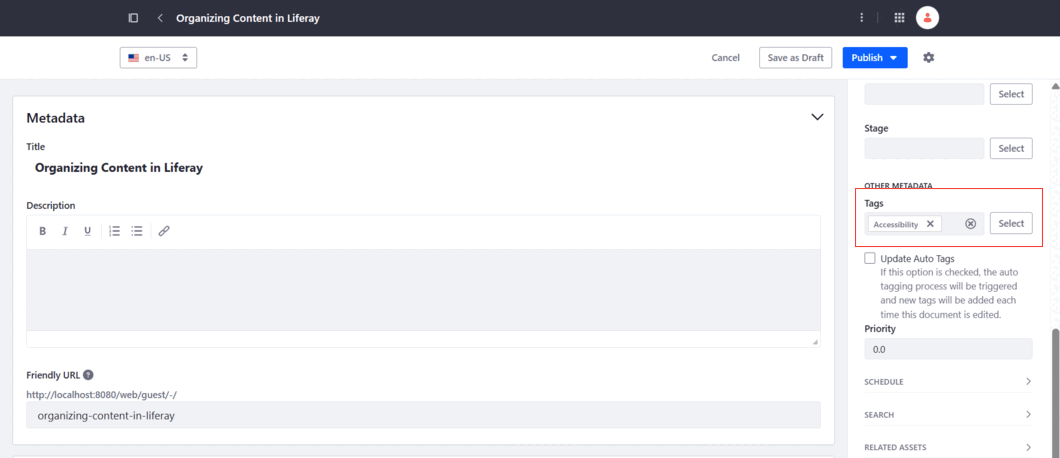The width and height of the screenshot is (1060, 458).
Task: Insert numbered list in Description
Action: click(x=115, y=231)
